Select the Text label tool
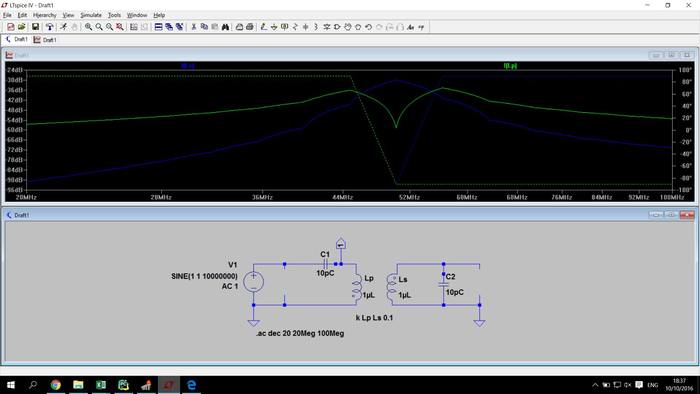Screen dimensions: 700x394 tap(410, 27)
